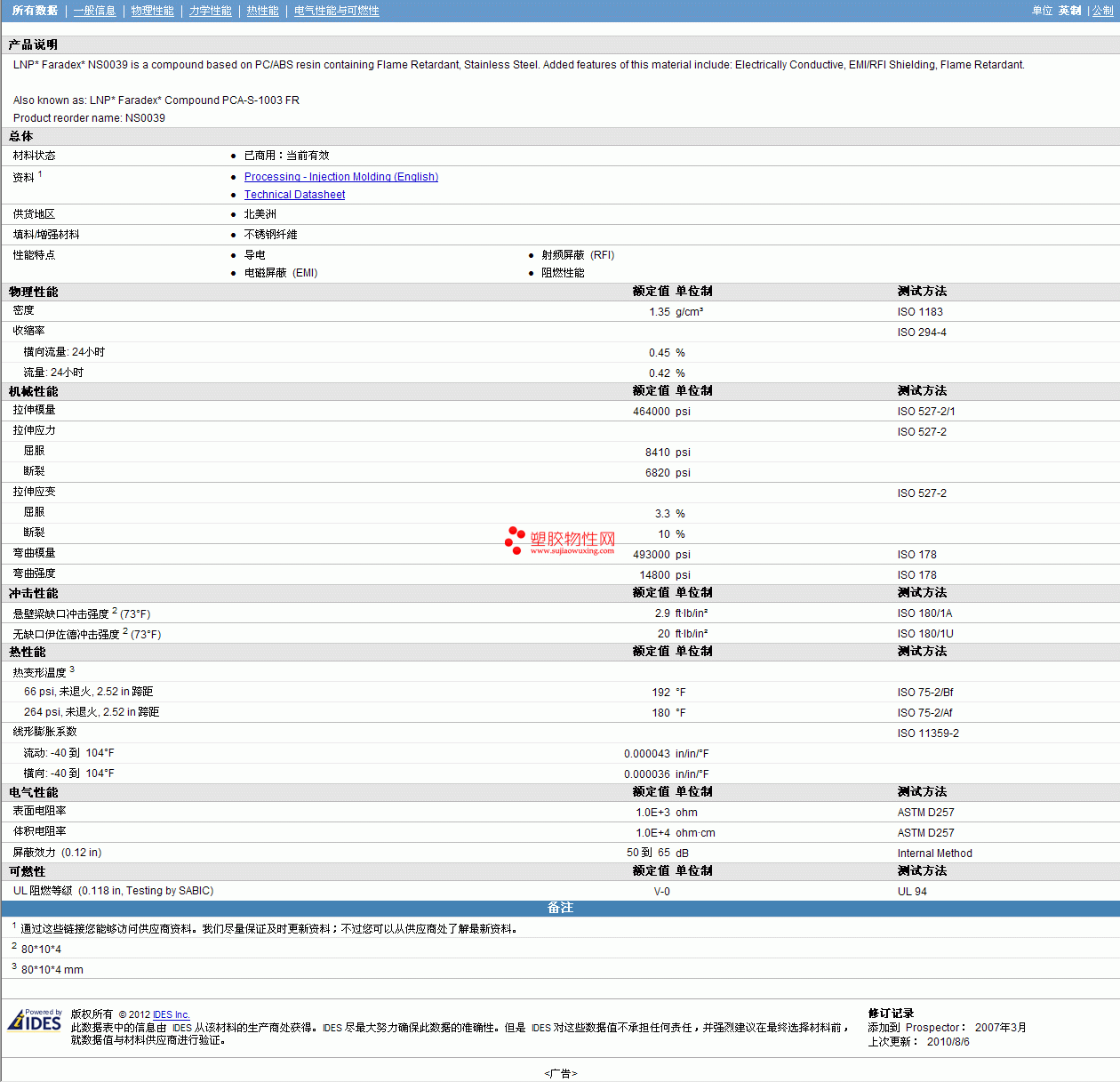This screenshot has width=1120, height=1082.
Task: Click the 电磁屏蔽 (EMI) feature
Action: [x=281, y=273]
